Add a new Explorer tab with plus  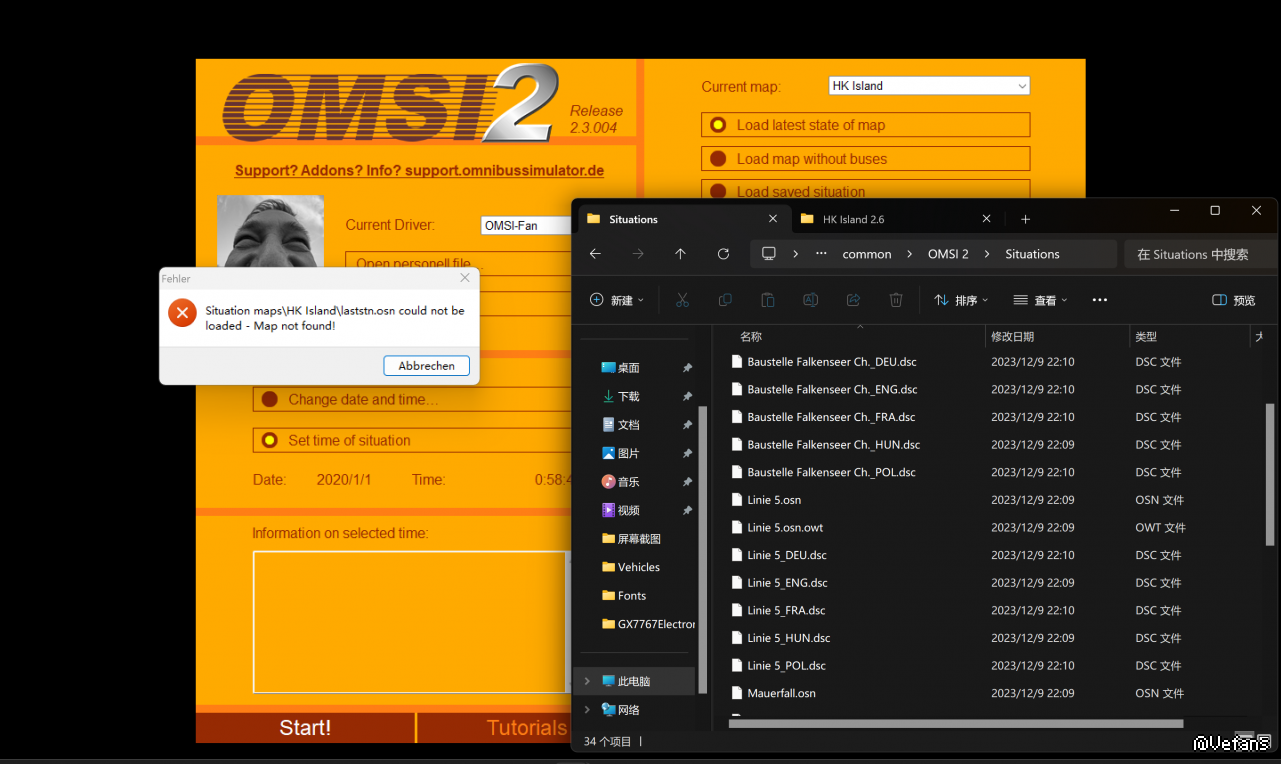1025,219
